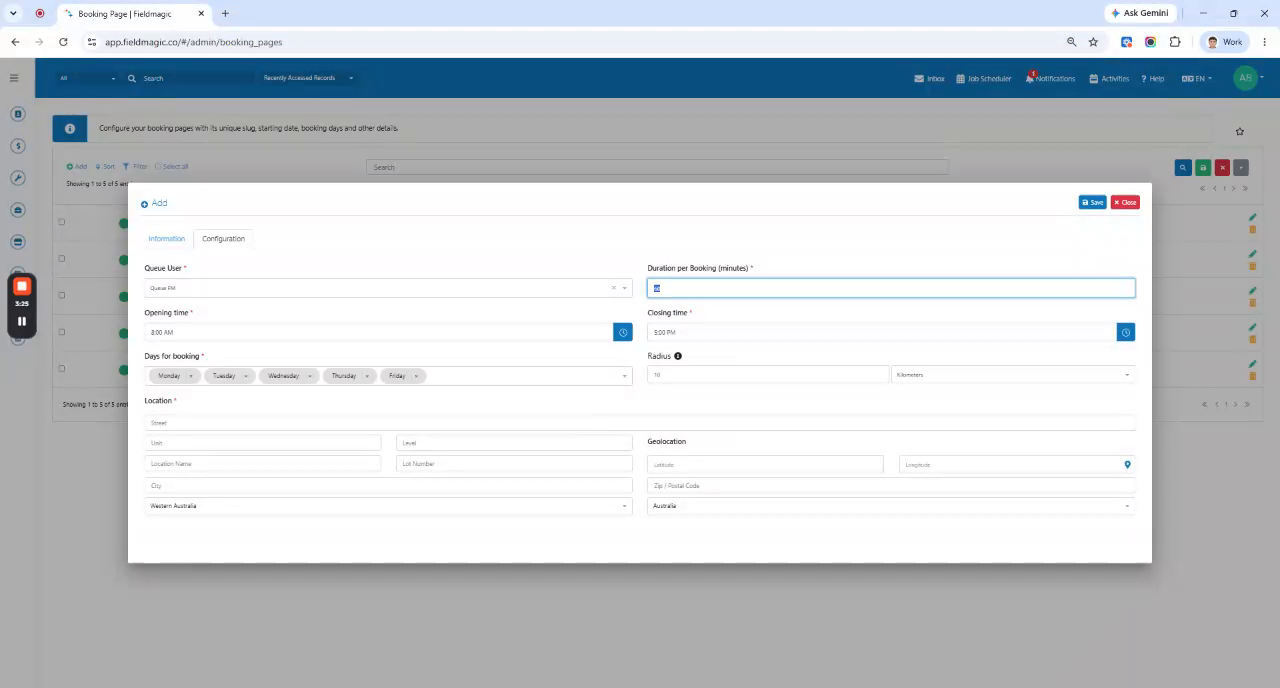Screen dimensions: 1280x688
Task: Click the green save button above the table
Action: pyautogui.click(x=1203, y=168)
